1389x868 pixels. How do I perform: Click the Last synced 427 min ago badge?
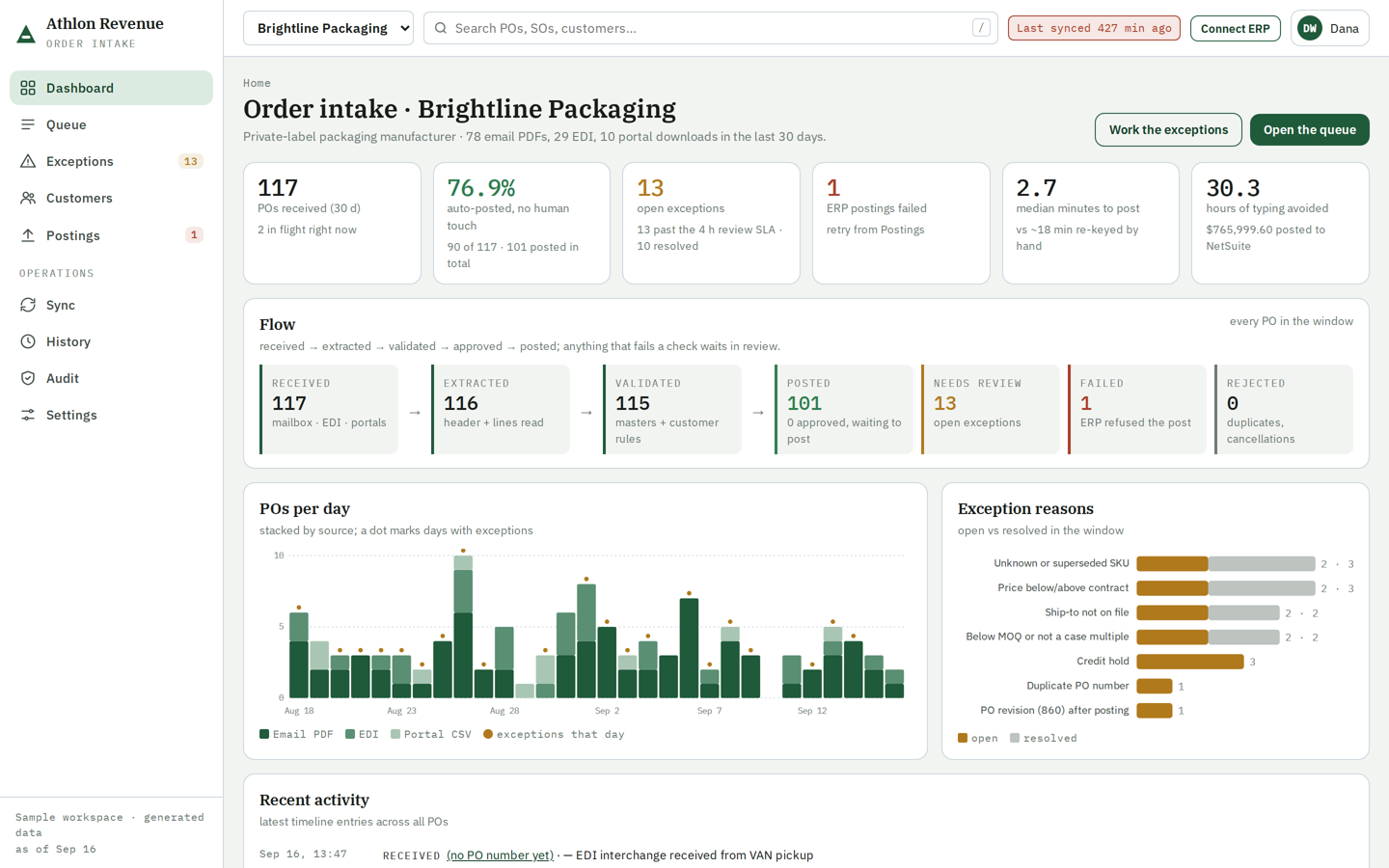[x=1094, y=28]
